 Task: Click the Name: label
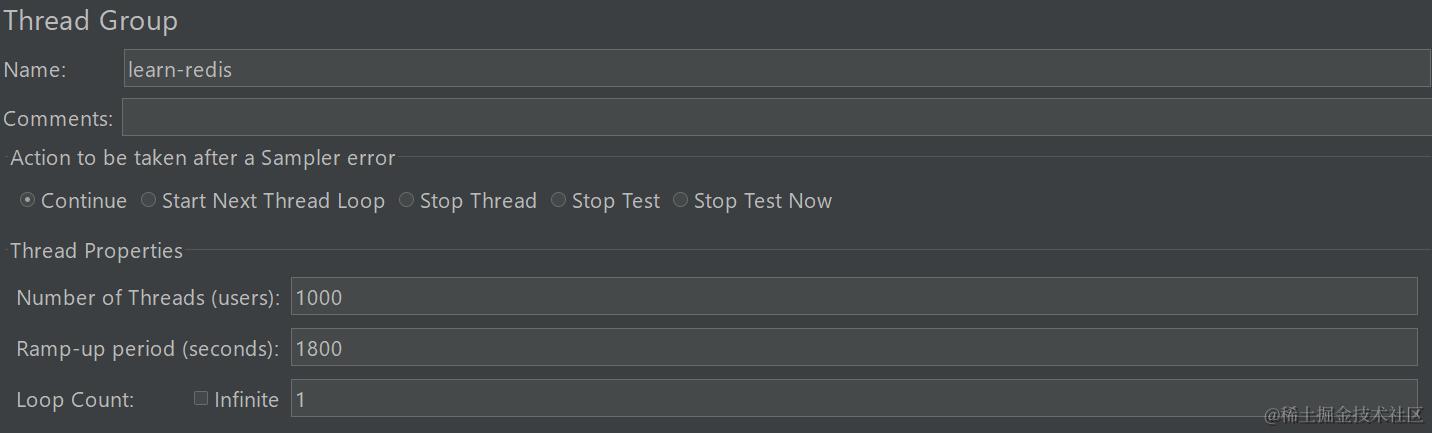35,70
